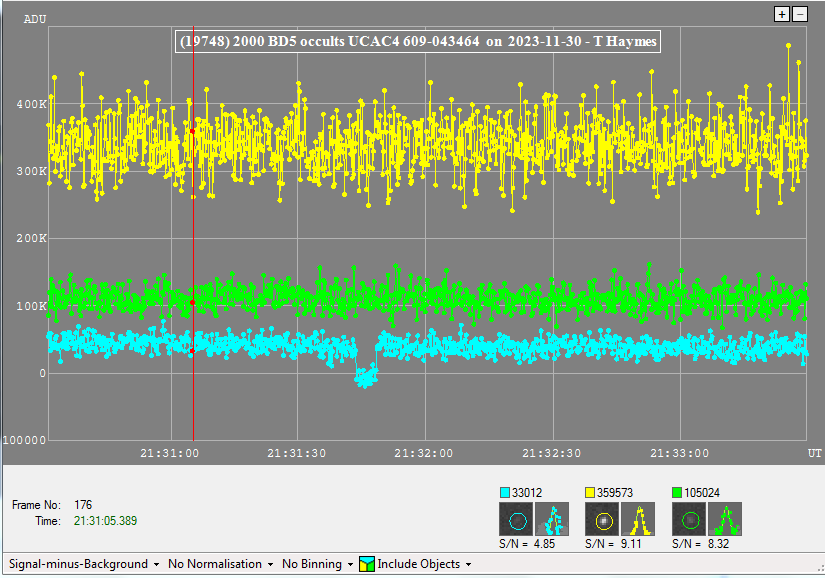Screen dimensions: 825x578
Task: Select the cyan target star aperture thumbnail
Action: [x=516, y=519]
